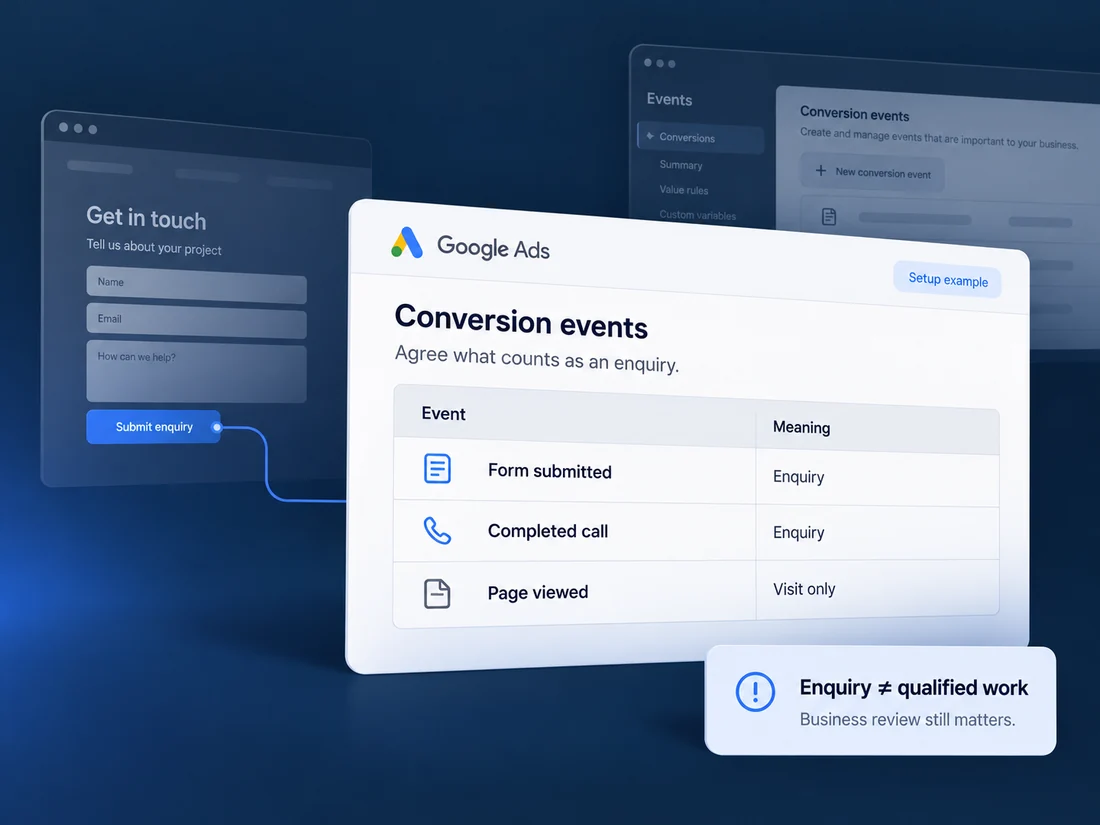
Task: Click the plus icon on New conversion event
Action: [x=820, y=170]
